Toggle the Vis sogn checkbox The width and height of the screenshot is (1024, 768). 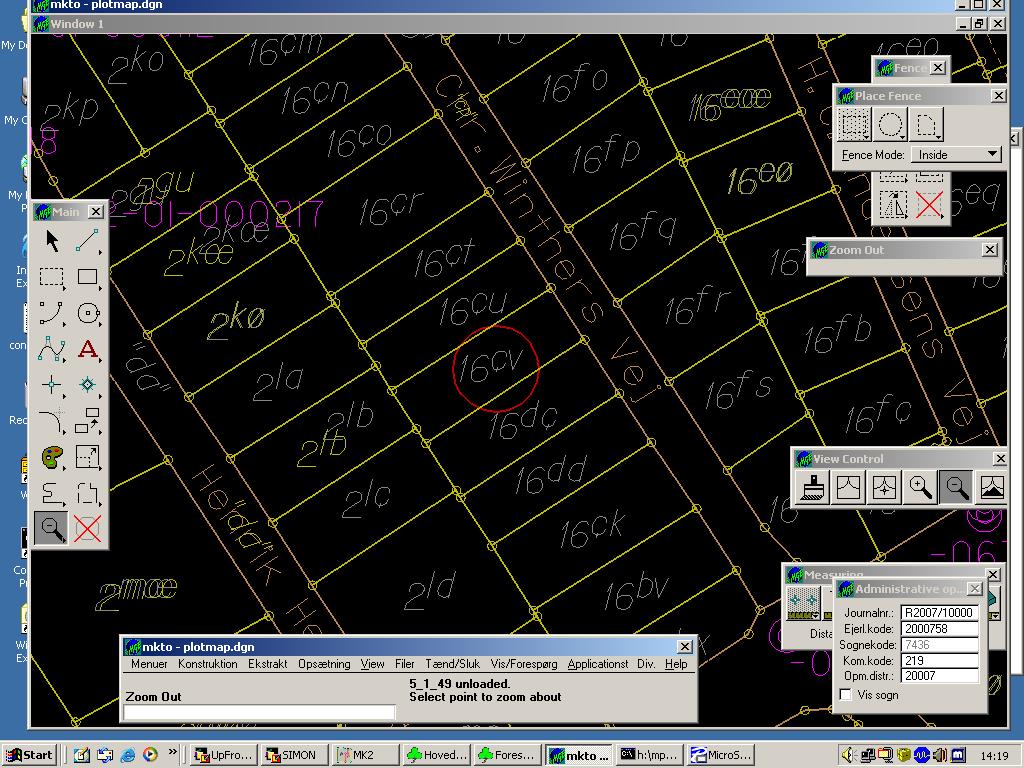[x=846, y=695]
